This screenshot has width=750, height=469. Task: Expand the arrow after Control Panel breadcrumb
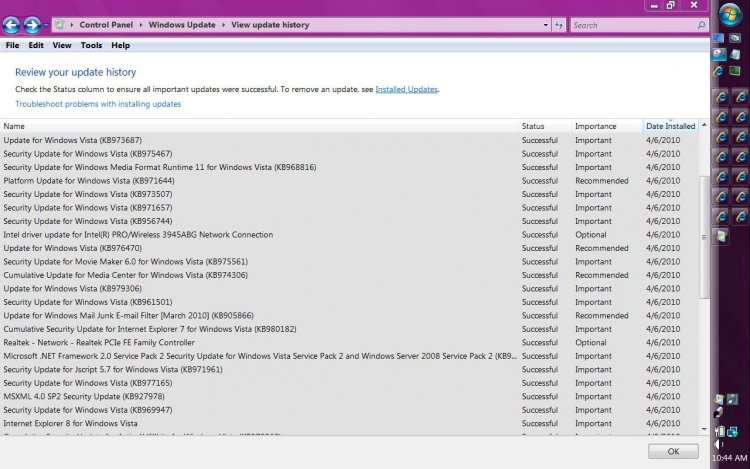[141, 25]
